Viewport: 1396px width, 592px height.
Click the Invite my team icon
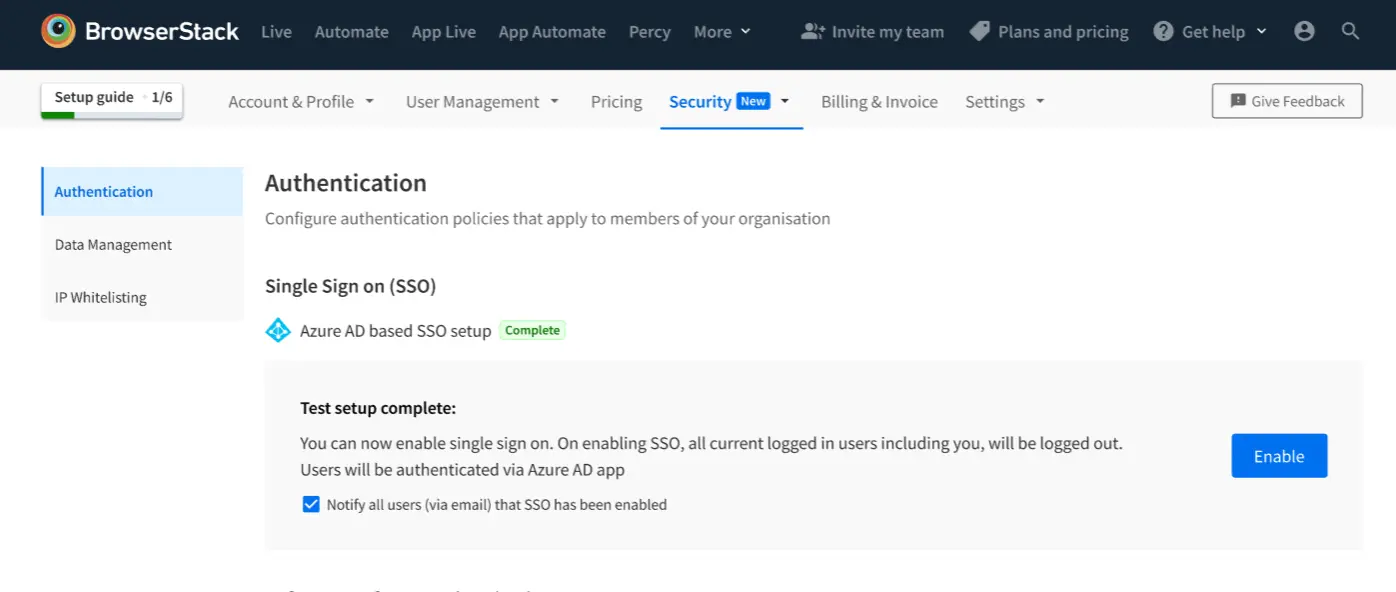pos(812,31)
